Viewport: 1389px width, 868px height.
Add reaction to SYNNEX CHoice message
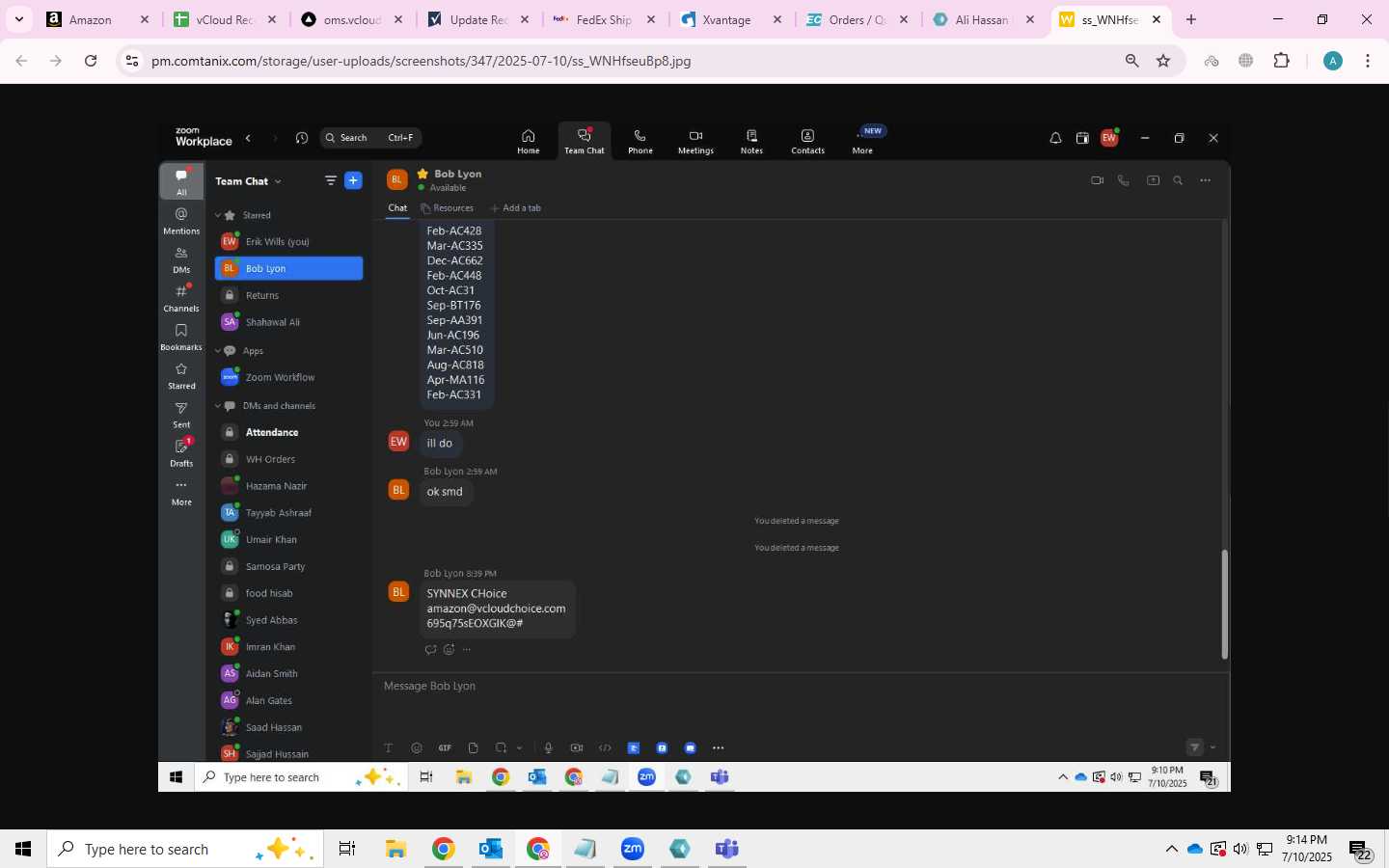coord(449,650)
